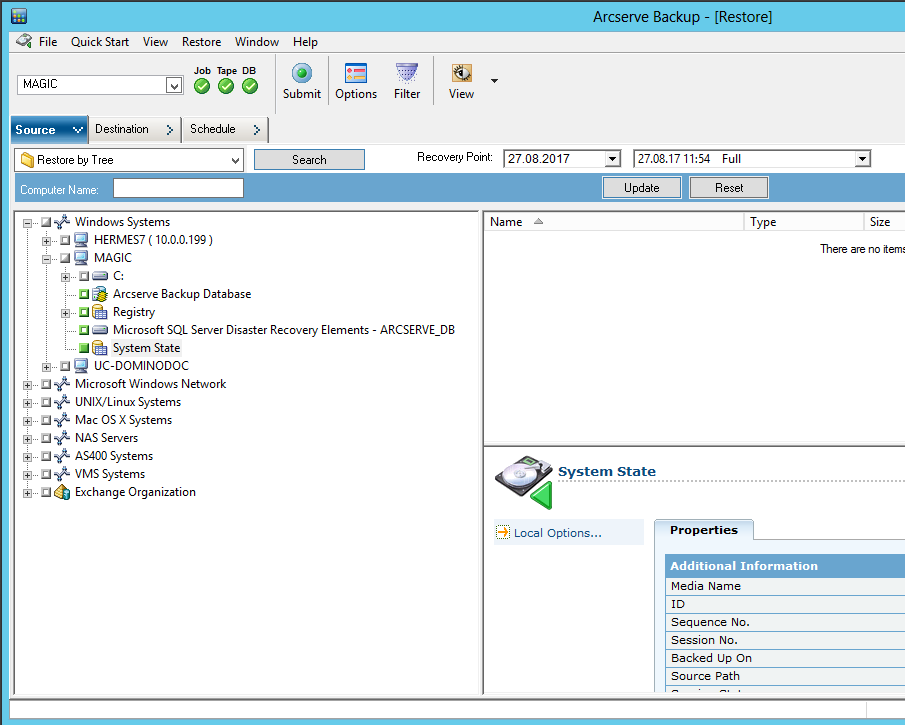Click the Registry tree icon
The width and height of the screenshot is (905, 725).
pyautogui.click(x=100, y=312)
